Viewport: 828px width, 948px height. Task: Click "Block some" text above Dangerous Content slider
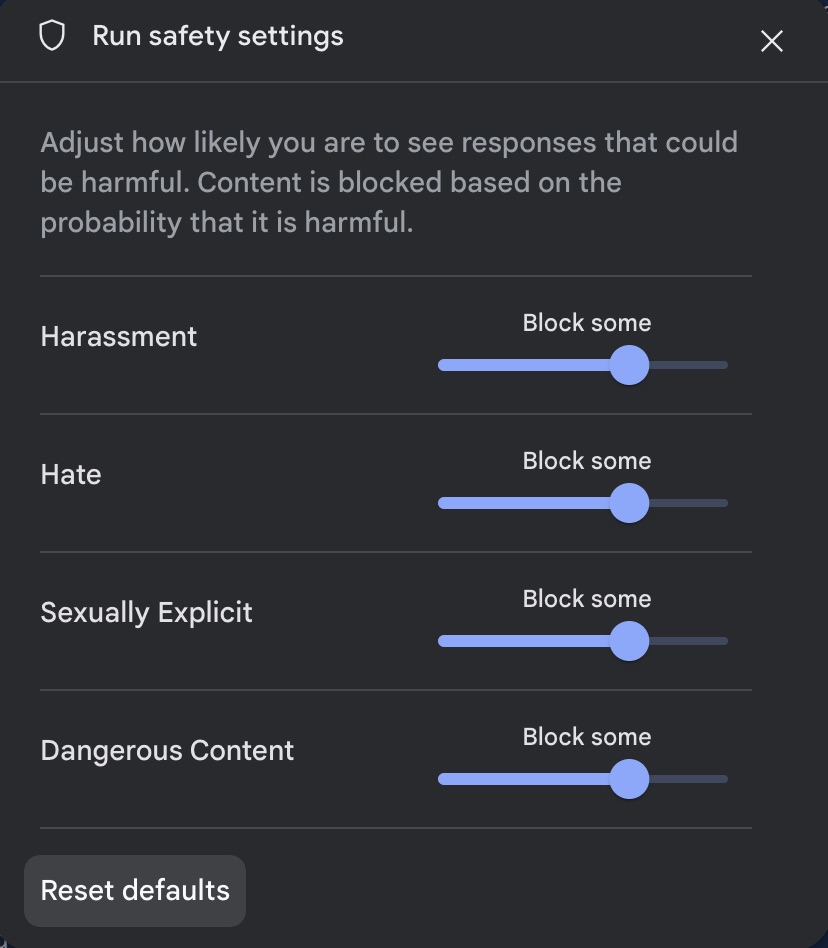[587, 737]
